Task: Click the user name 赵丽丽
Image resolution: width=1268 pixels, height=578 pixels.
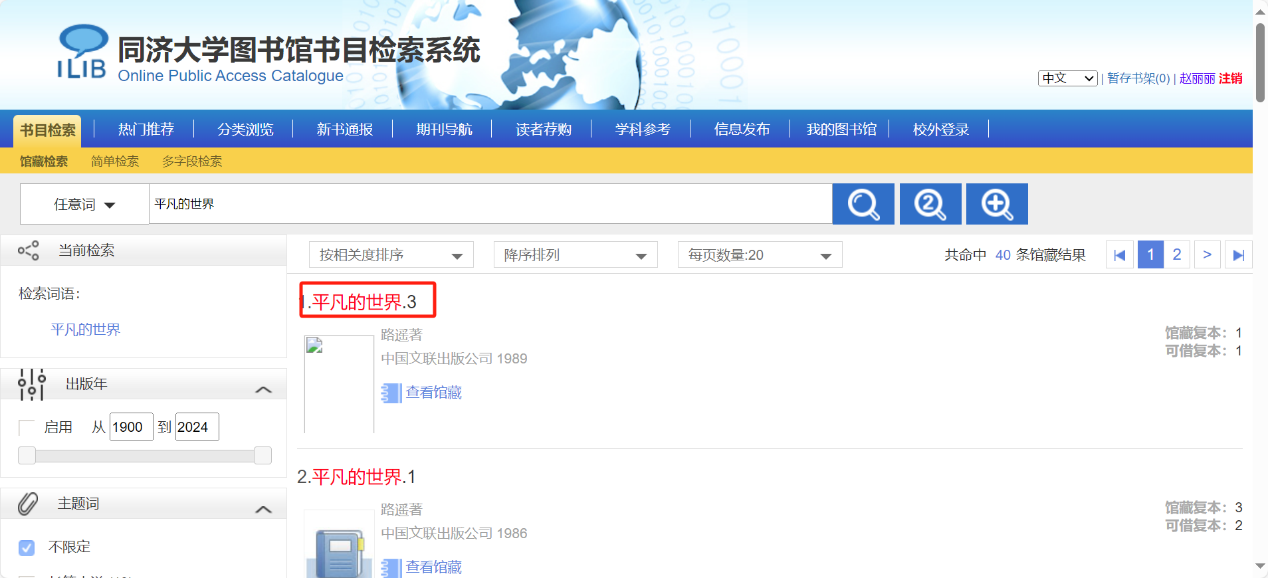Action: coord(1197,78)
